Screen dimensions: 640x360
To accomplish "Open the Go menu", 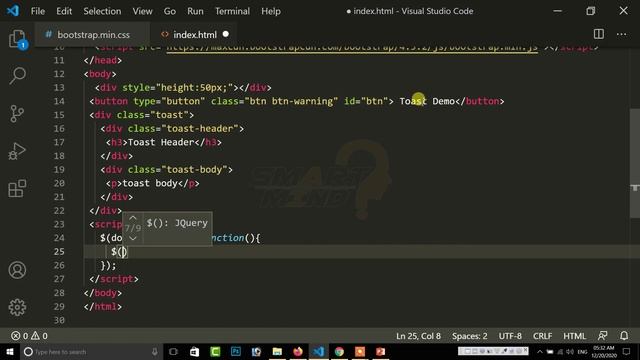I will click(169, 11).
